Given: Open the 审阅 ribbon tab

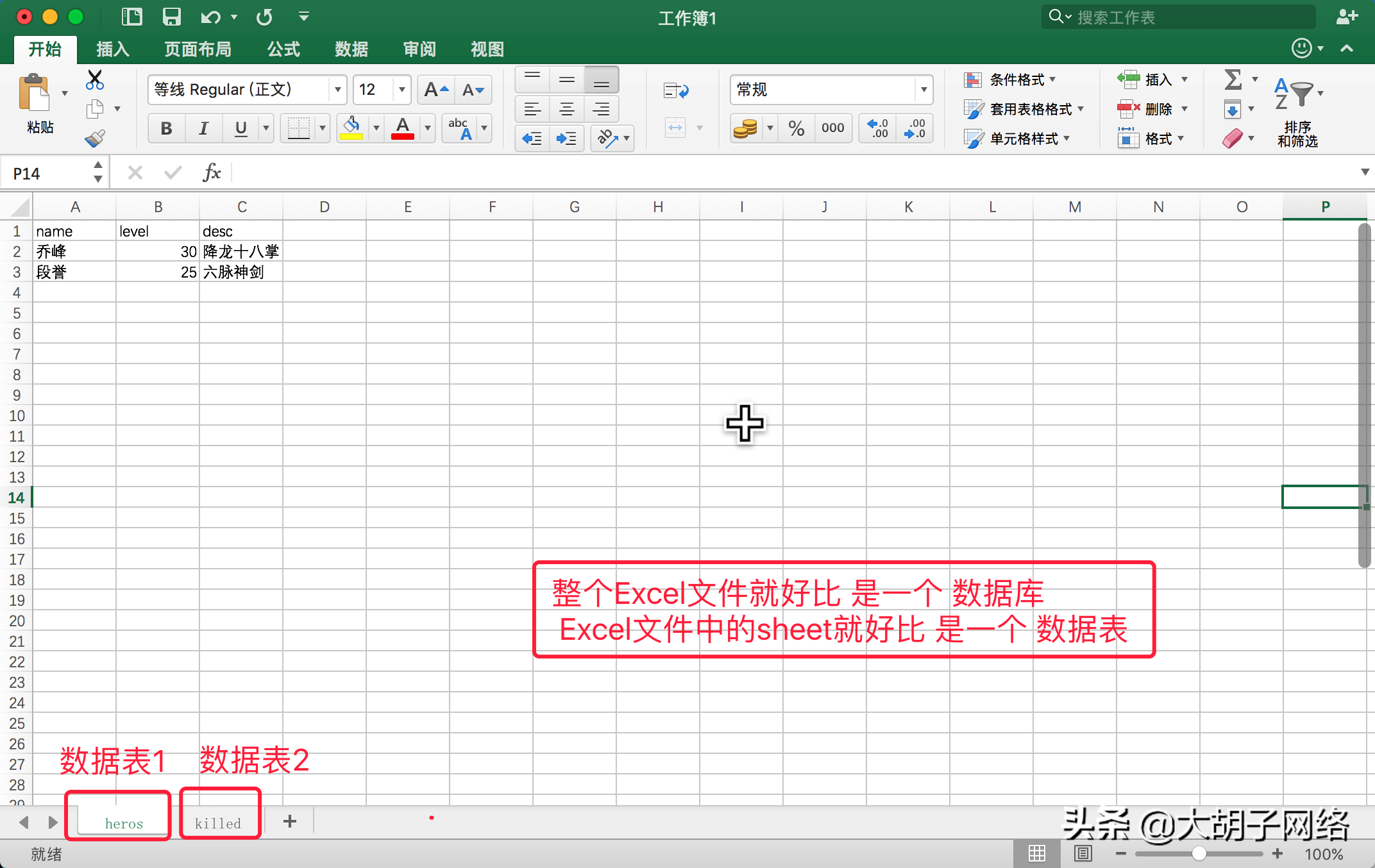Looking at the screenshot, I should pos(419,49).
